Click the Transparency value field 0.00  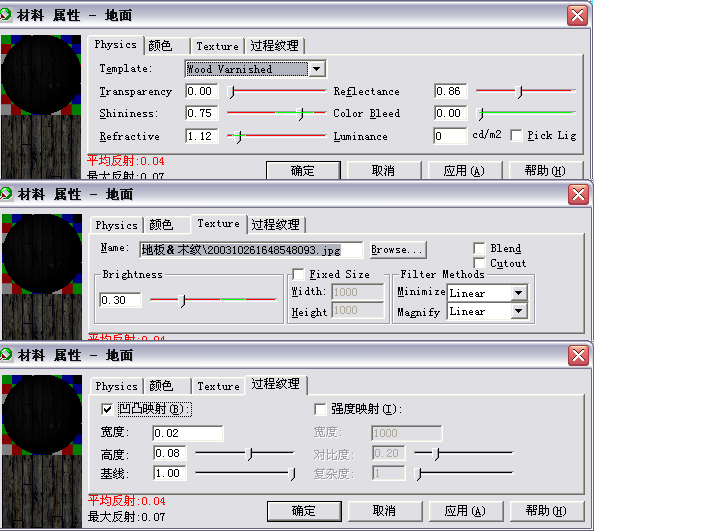pyautogui.click(x=202, y=91)
